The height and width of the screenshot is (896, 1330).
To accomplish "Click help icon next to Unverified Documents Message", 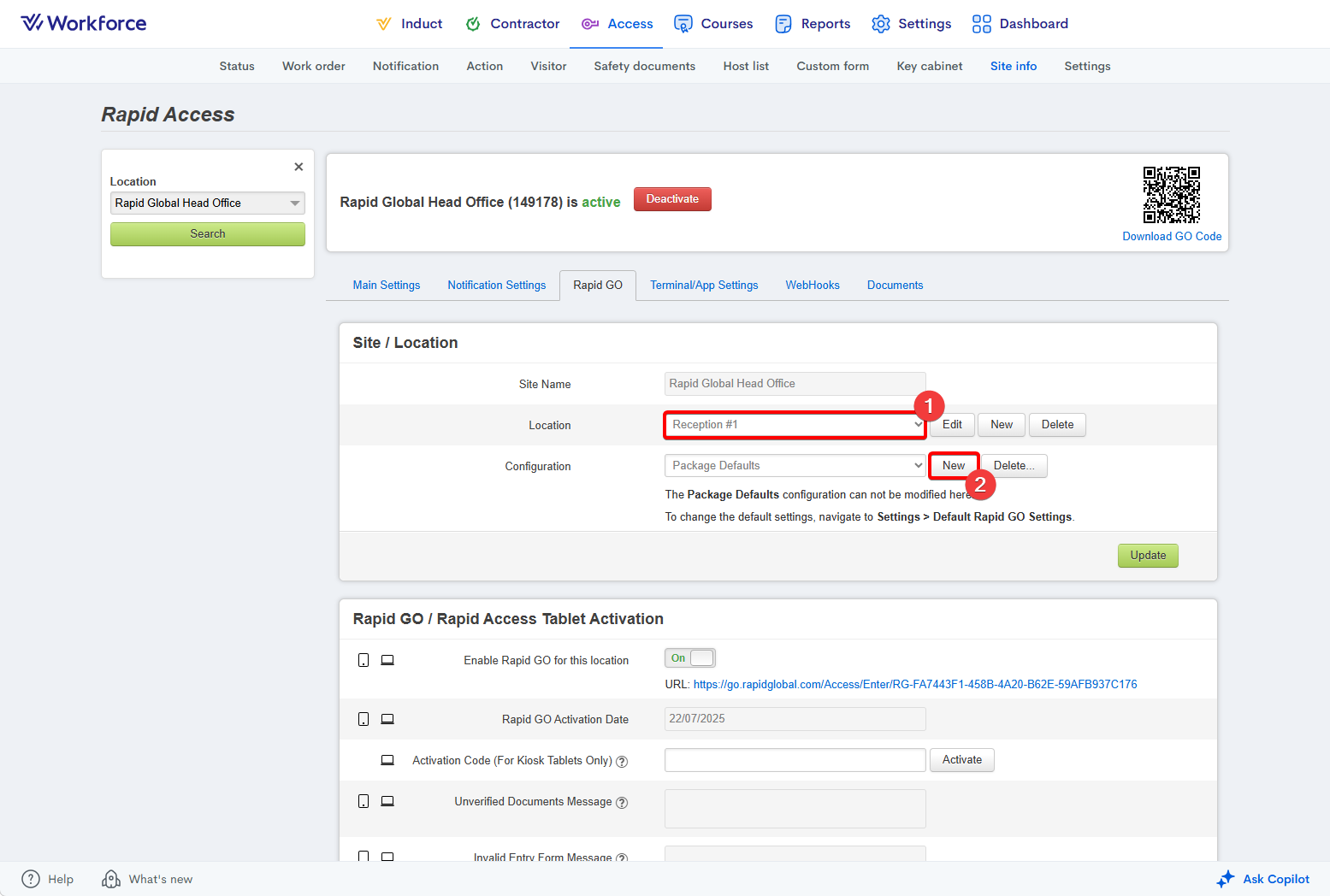I will pyautogui.click(x=622, y=803).
